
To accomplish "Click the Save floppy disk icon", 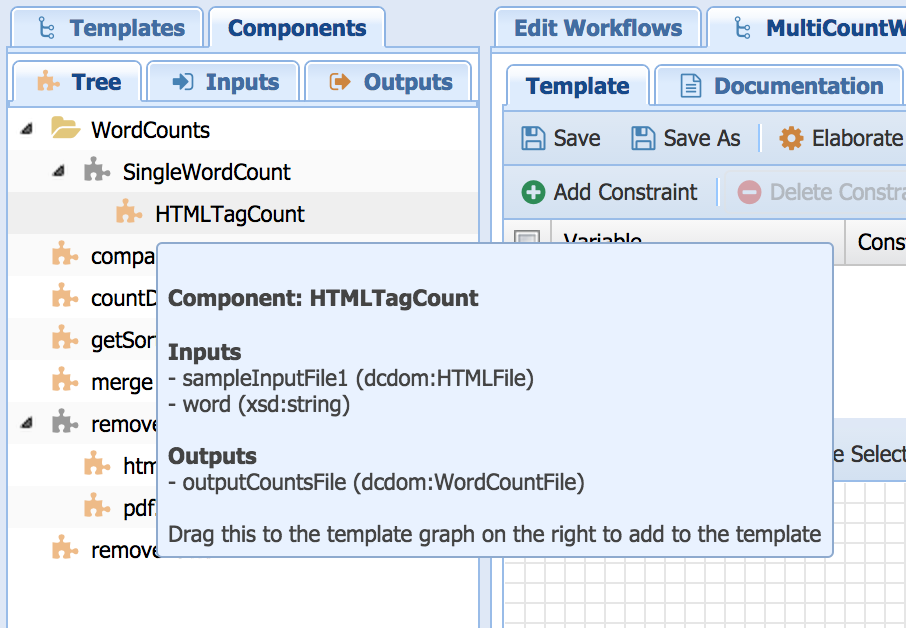I will click(x=534, y=138).
